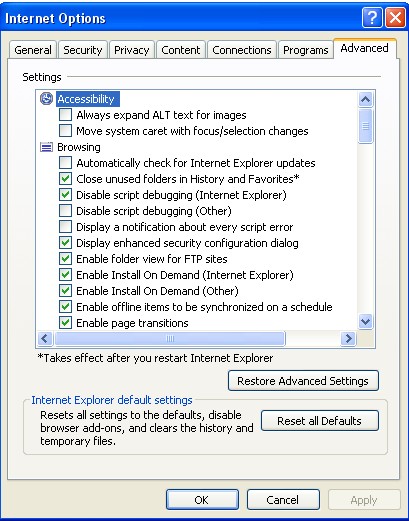Viewport: 409px width, 521px height.
Task: Select the Browsing tree heading
Action: coord(79,147)
